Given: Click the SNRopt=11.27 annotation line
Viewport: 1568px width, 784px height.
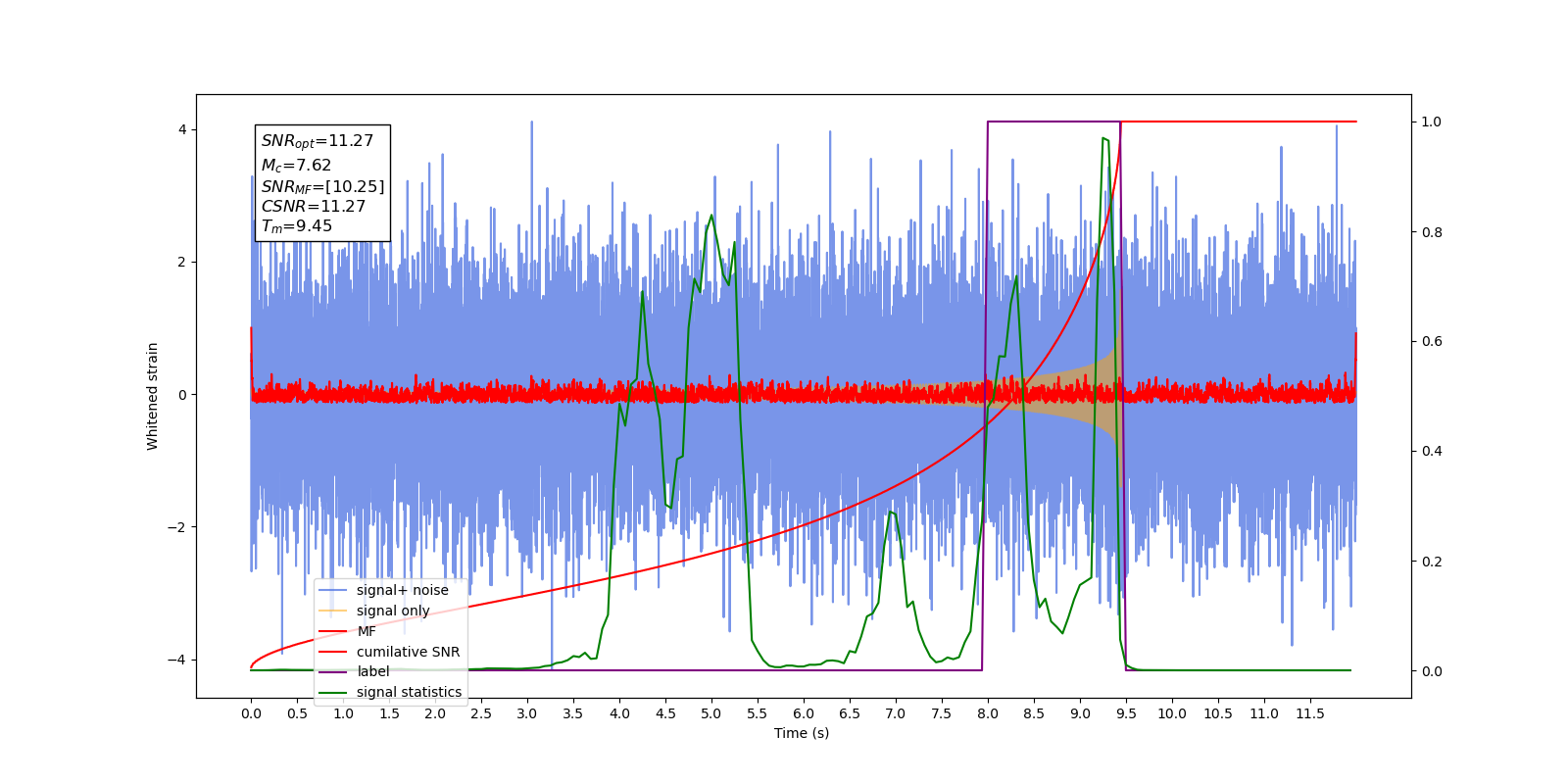Looking at the screenshot, I should pyautogui.click(x=318, y=141).
